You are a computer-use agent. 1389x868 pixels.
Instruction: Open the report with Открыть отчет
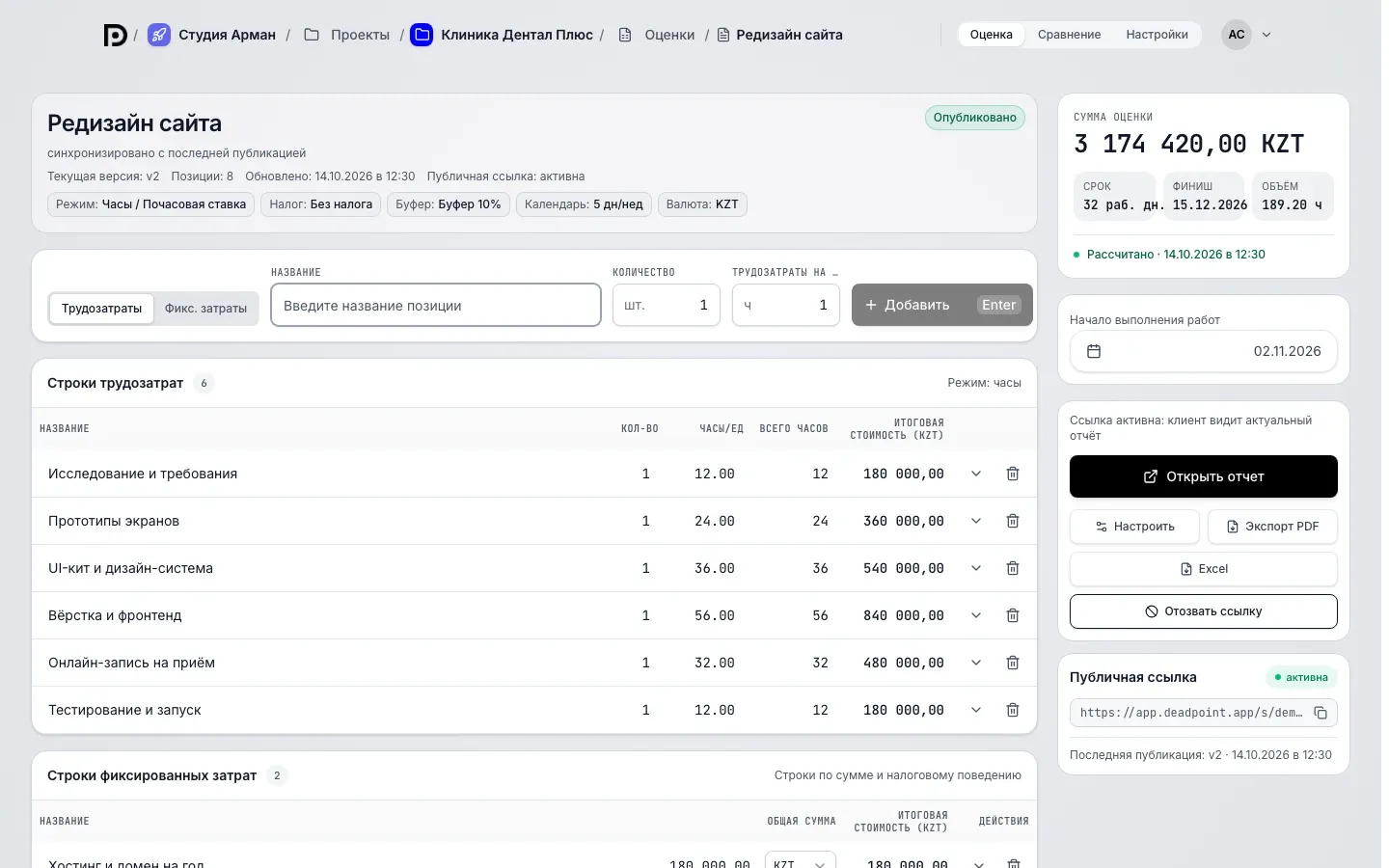1204,476
